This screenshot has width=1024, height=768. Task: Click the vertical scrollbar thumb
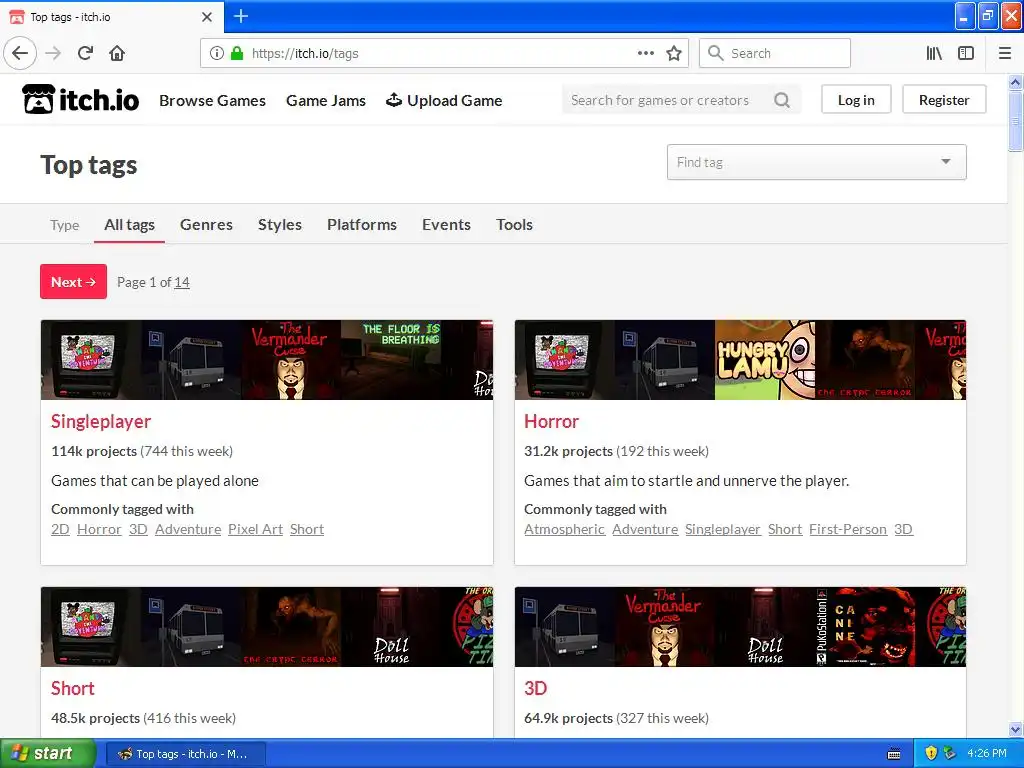(x=1015, y=121)
